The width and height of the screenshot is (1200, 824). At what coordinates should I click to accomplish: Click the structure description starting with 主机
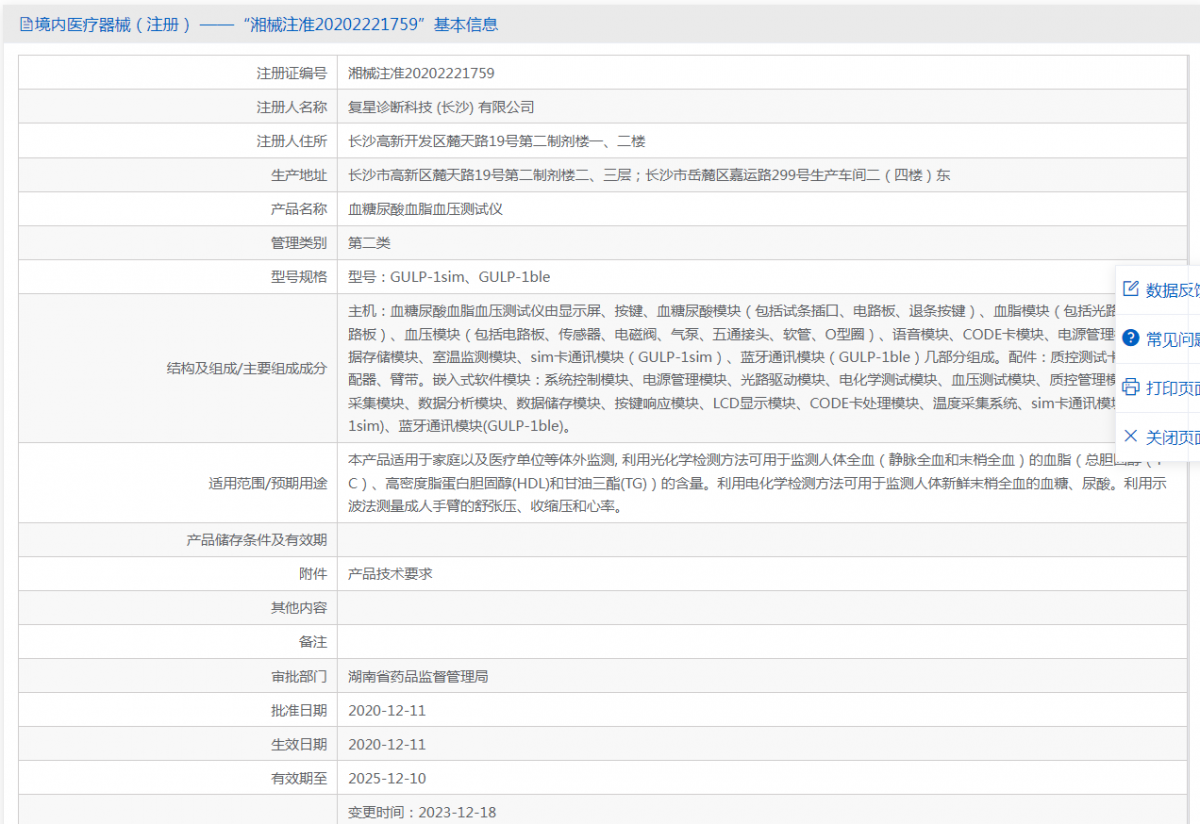click(732, 368)
